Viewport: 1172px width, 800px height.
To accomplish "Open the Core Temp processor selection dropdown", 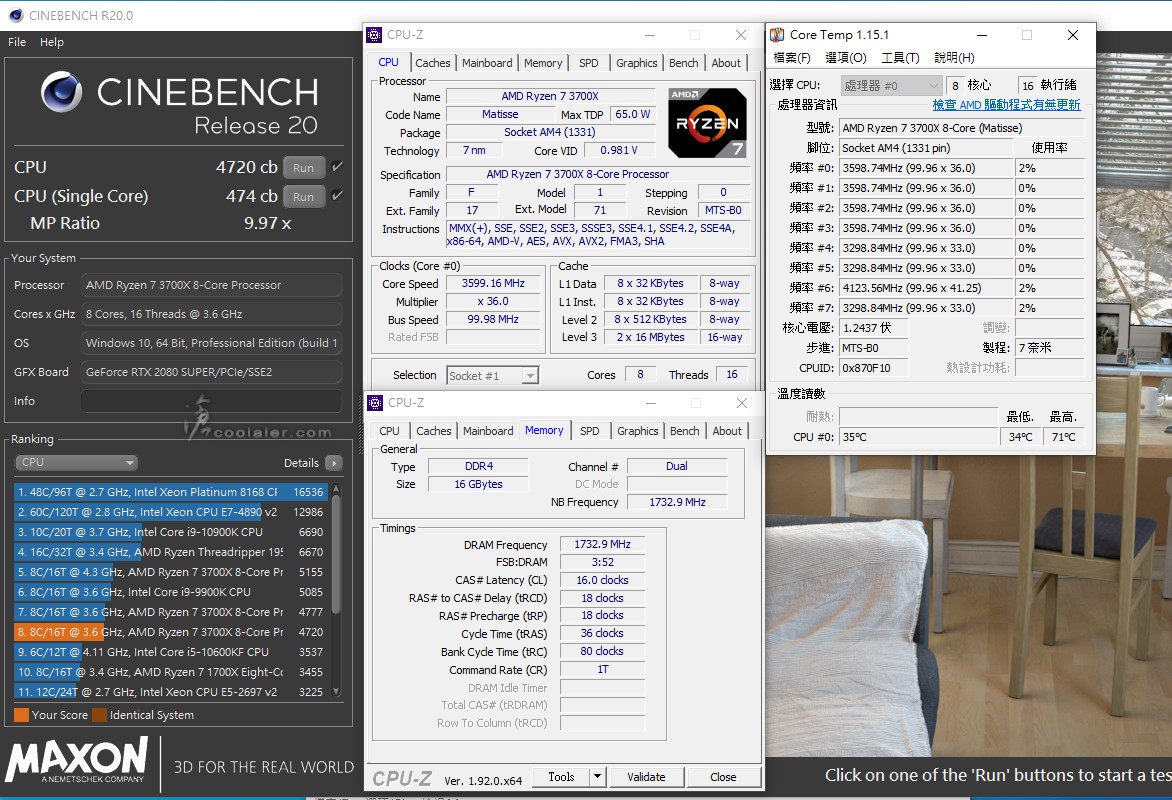I will tap(891, 86).
